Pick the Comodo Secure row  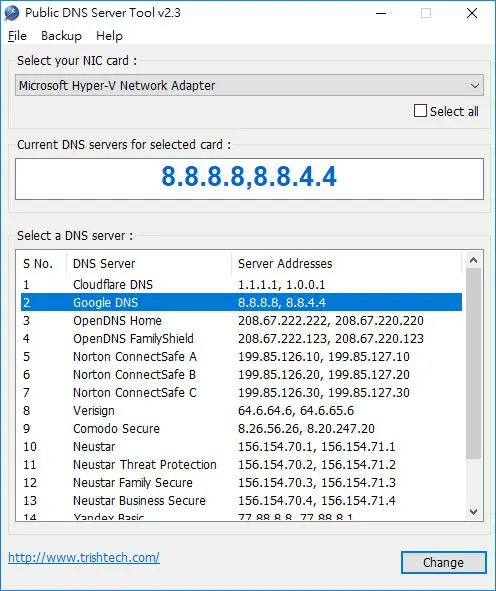tap(241, 429)
